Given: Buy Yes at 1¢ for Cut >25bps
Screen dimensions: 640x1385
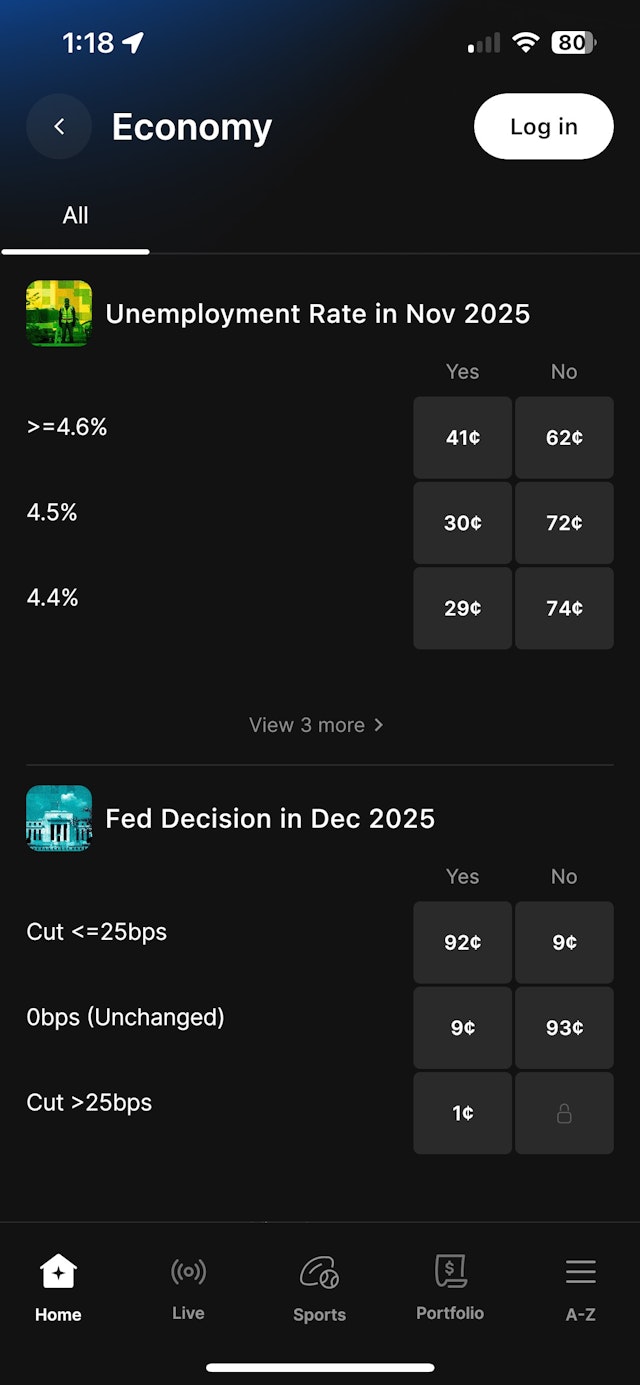Looking at the screenshot, I should tap(462, 1113).
